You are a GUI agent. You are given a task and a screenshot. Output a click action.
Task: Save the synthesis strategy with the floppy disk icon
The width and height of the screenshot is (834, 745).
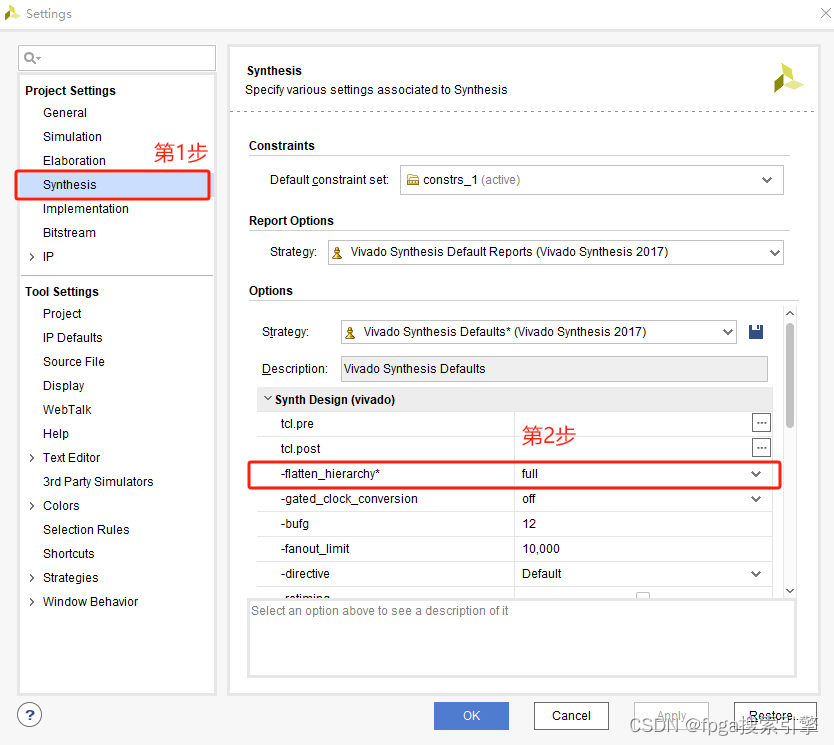pyautogui.click(x=756, y=332)
